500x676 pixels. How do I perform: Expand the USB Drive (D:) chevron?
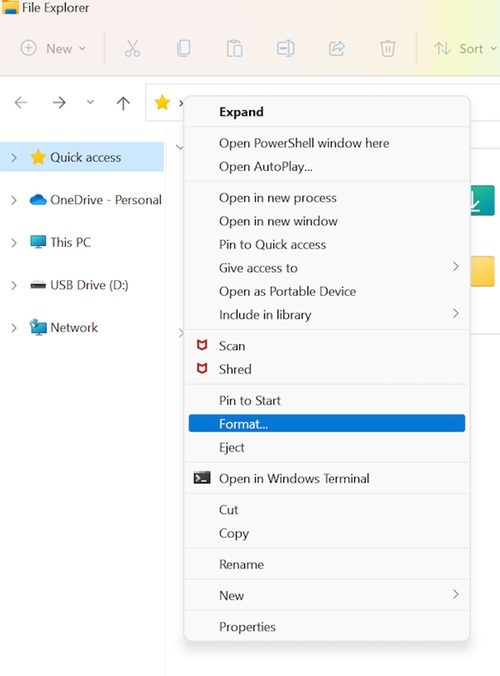[14, 285]
